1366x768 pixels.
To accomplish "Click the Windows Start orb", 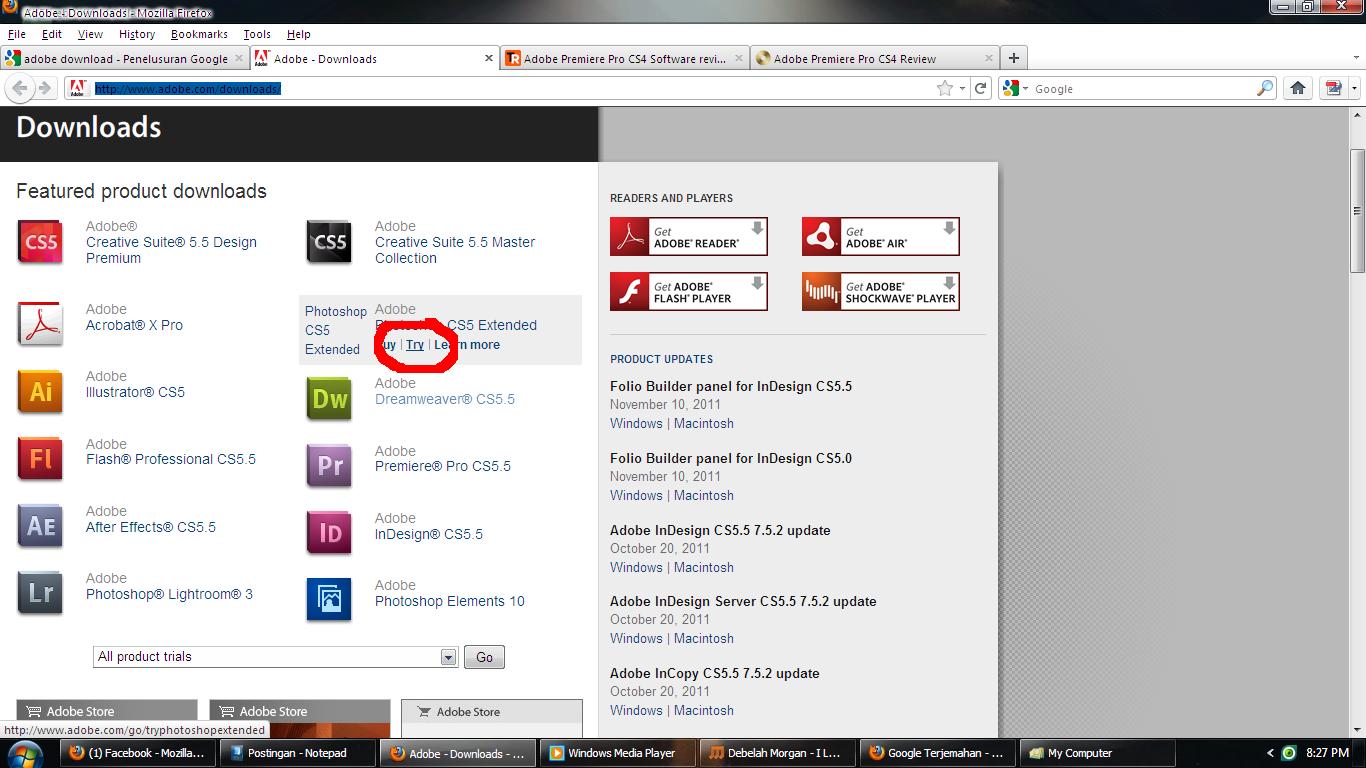I will coord(25,753).
